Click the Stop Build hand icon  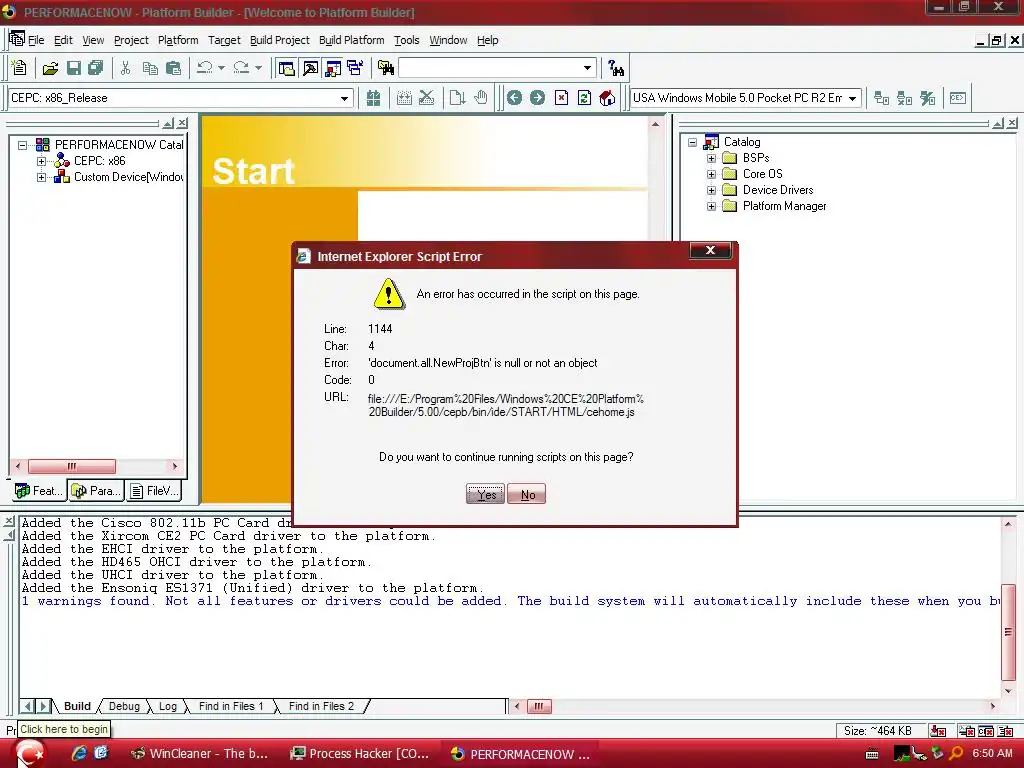[481, 98]
